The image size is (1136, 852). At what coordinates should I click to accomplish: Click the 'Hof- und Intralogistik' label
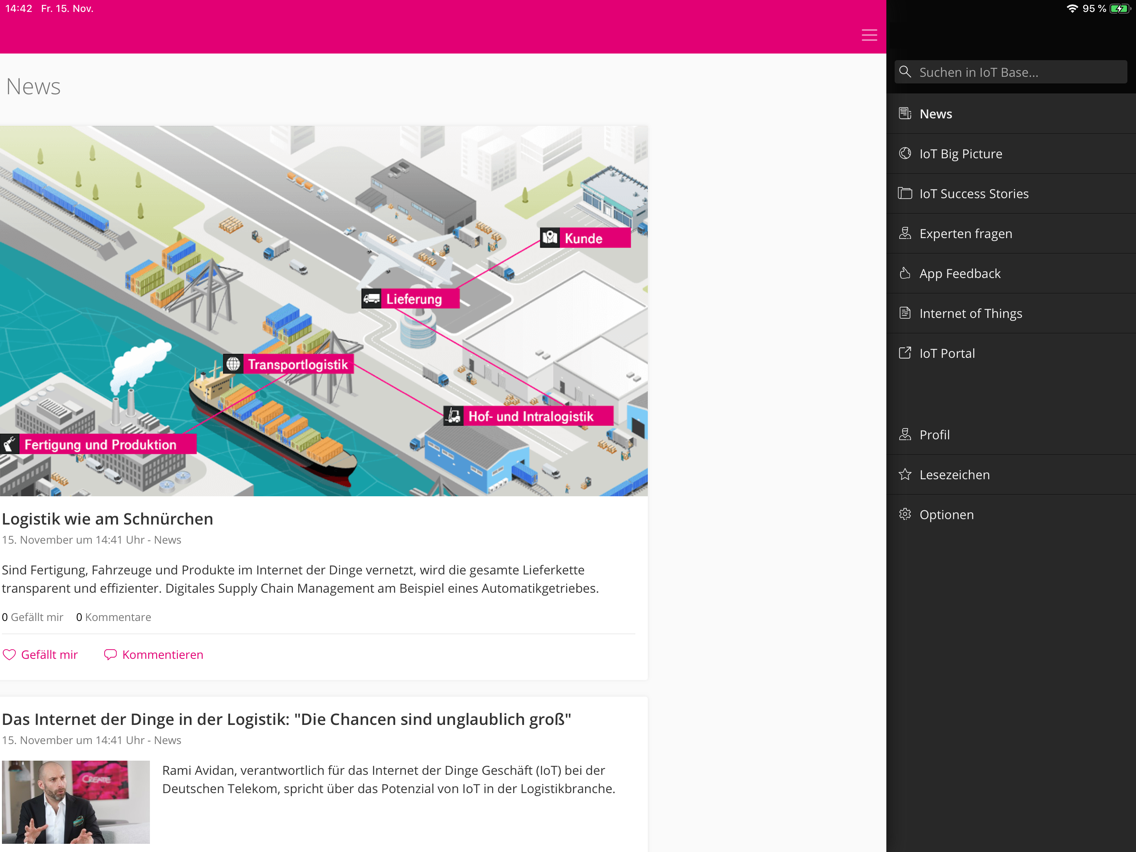[x=531, y=417]
